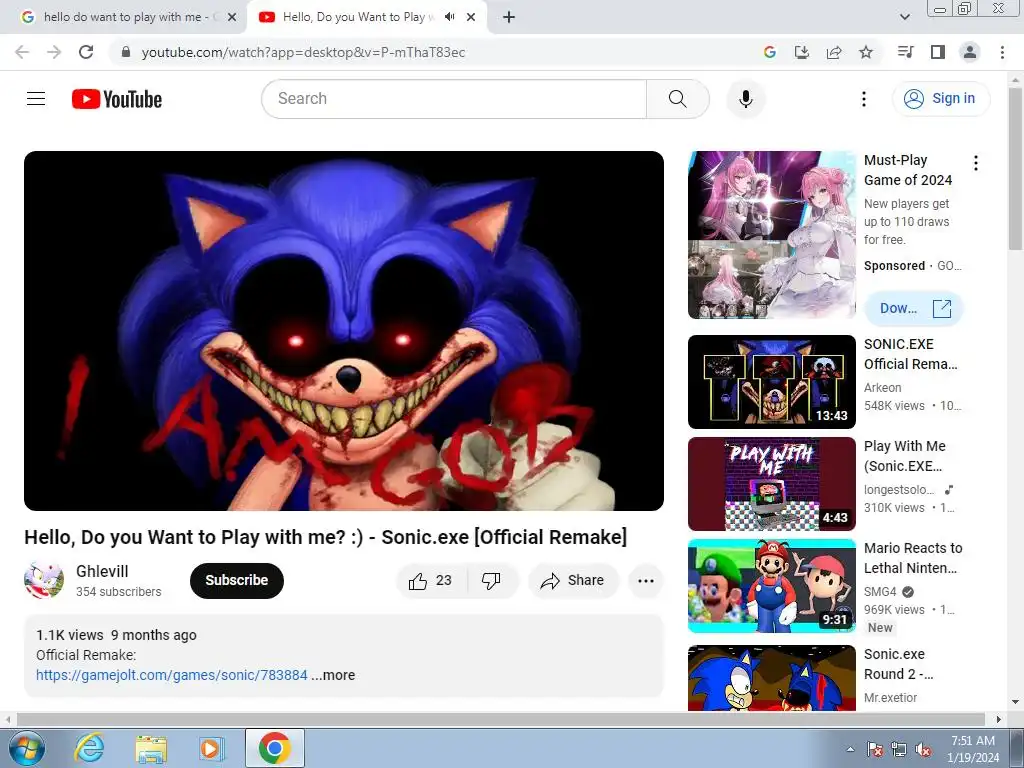
Task: Click the Ghlevill channel avatar
Action: pos(44,580)
